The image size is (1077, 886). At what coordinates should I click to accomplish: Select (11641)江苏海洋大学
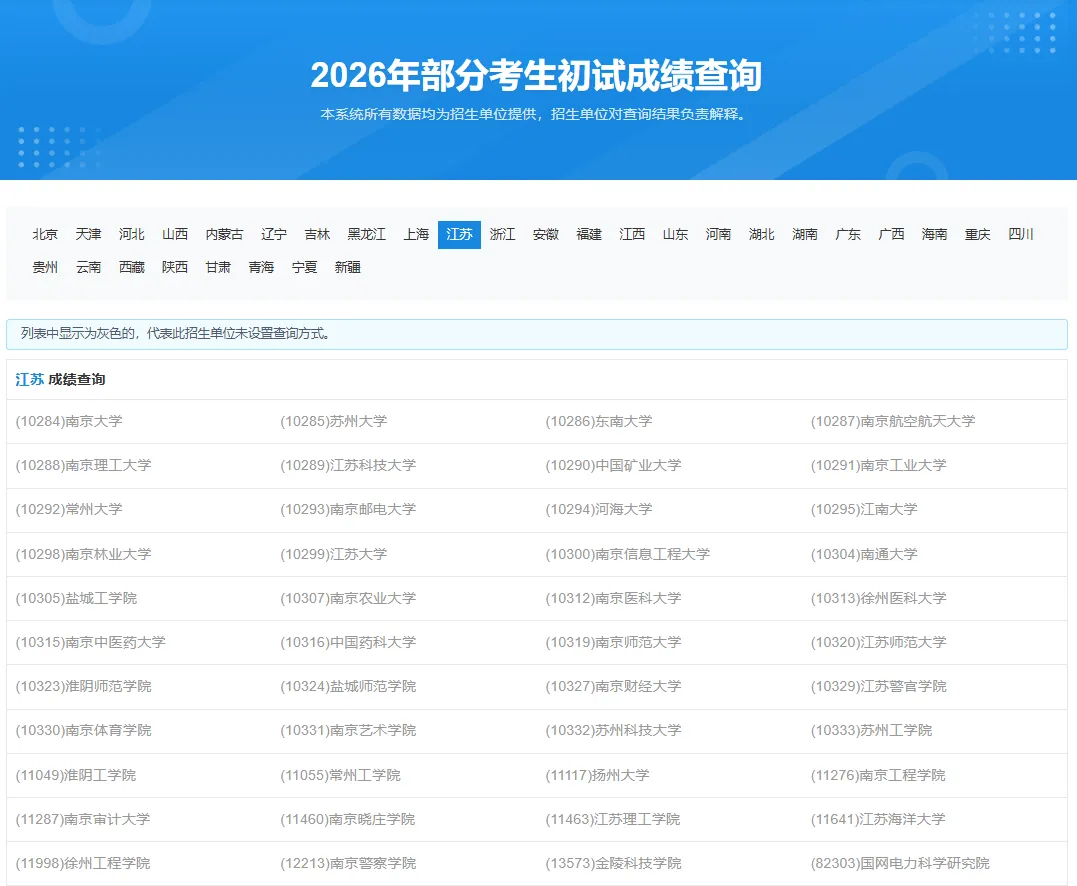pos(878,819)
